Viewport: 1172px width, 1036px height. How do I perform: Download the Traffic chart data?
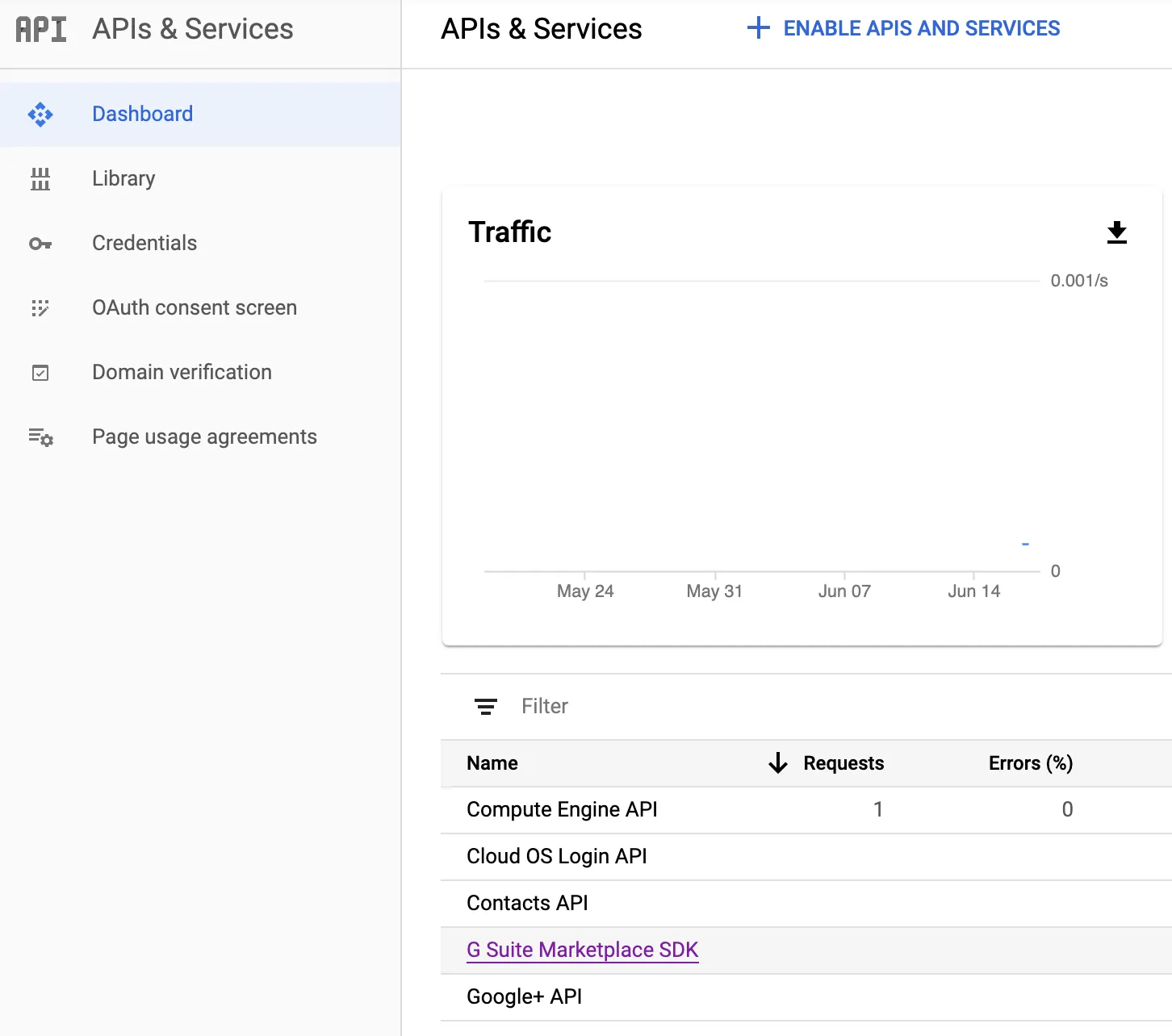click(x=1116, y=232)
